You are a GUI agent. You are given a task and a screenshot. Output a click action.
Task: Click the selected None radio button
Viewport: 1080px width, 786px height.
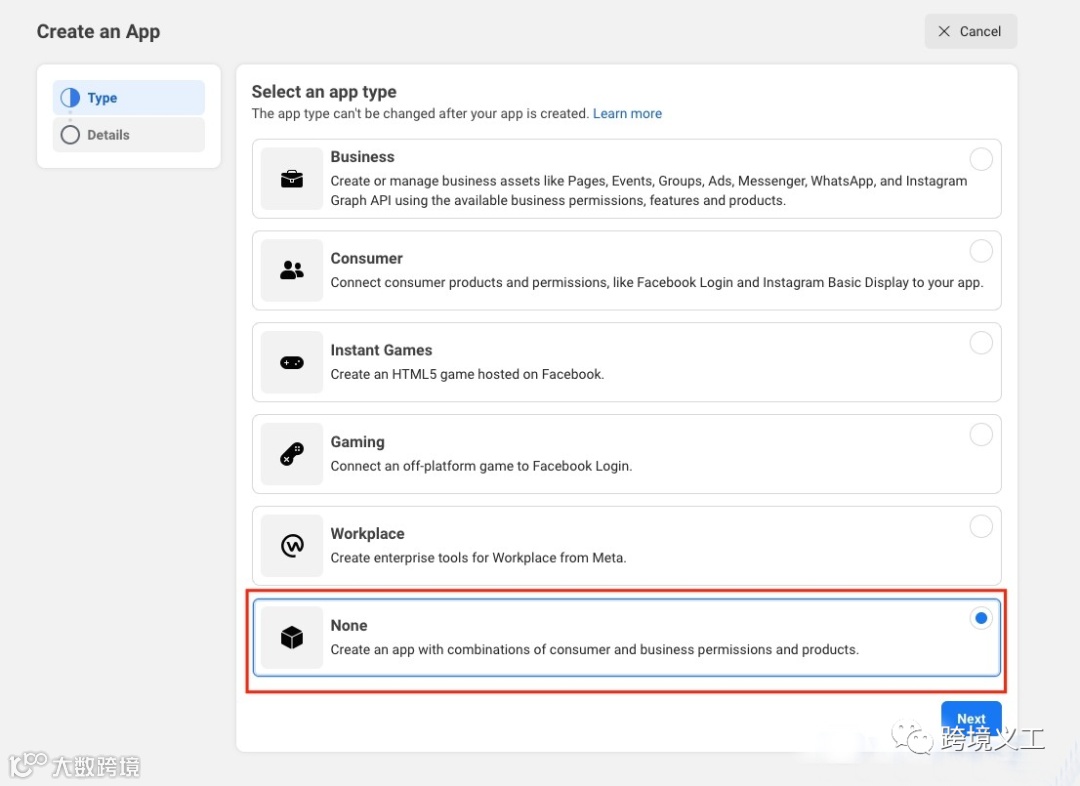(981, 618)
